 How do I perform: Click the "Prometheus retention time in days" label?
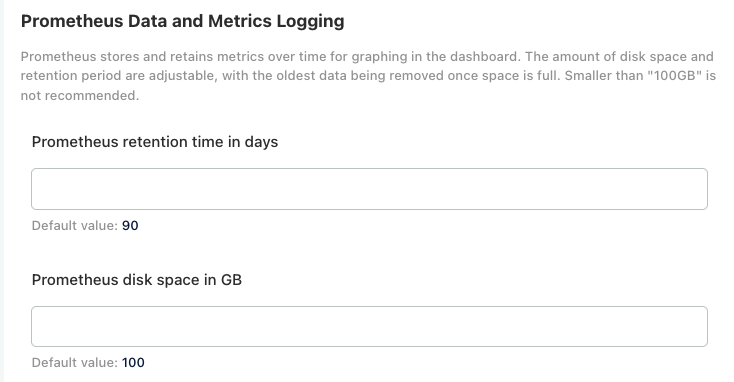(x=155, y=142)
